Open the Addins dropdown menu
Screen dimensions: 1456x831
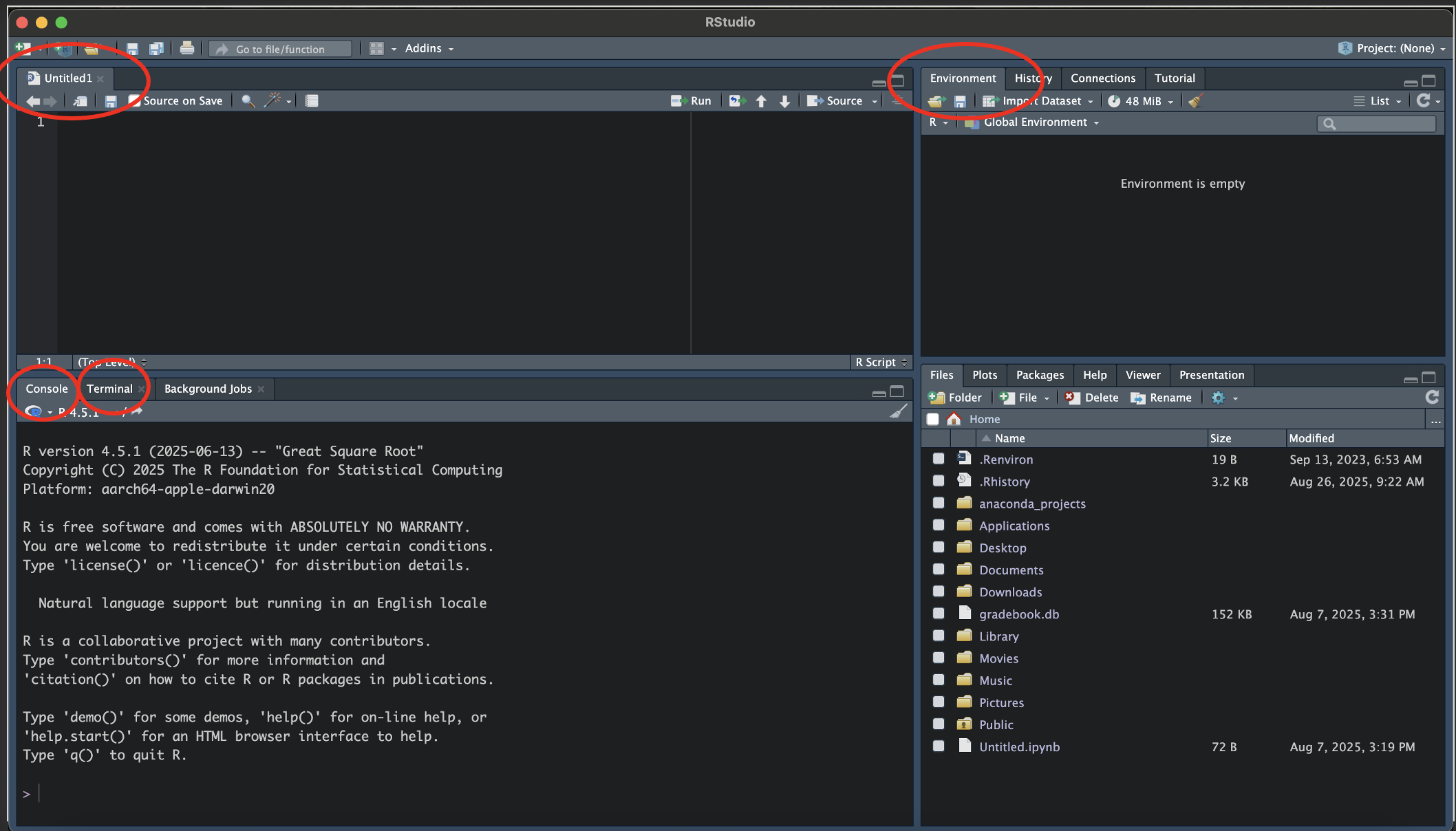pyautogui.click(x=428, y=48)
